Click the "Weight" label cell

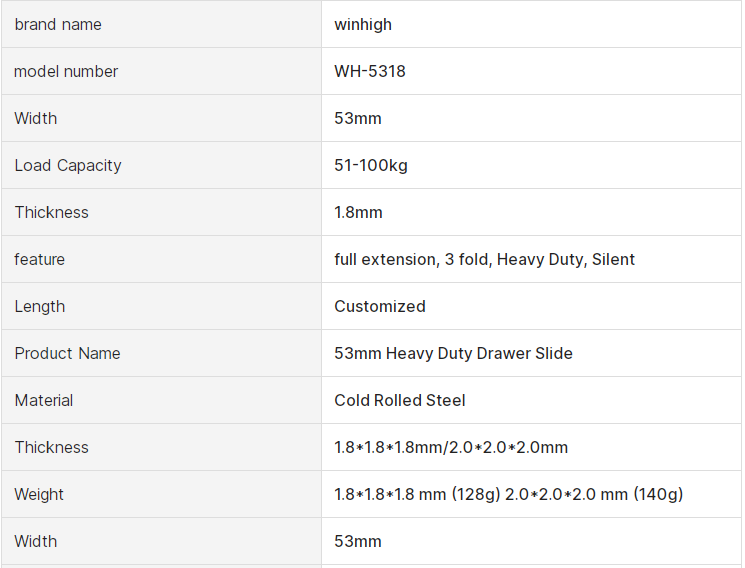[x=39, y=494]
